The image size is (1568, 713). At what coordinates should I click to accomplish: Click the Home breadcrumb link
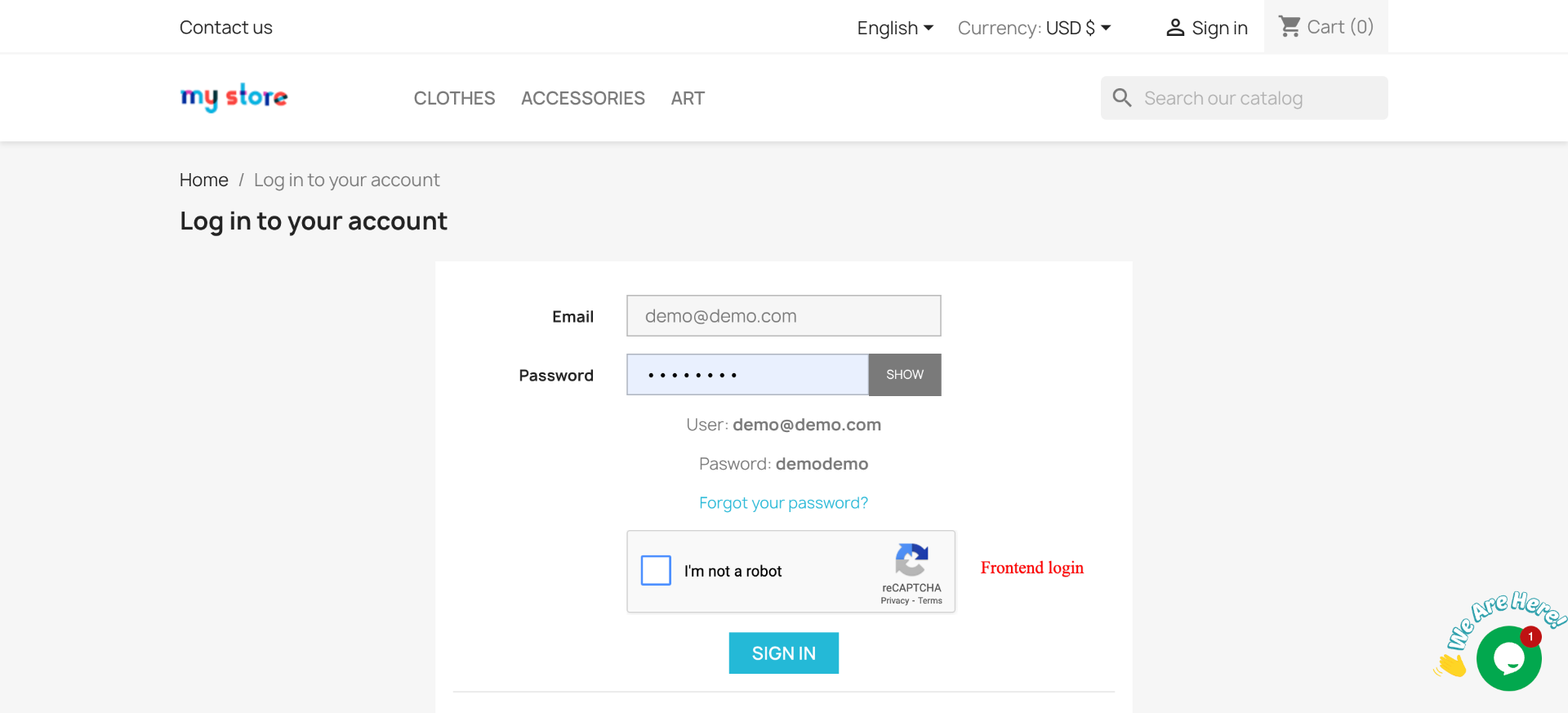(203, 180)
